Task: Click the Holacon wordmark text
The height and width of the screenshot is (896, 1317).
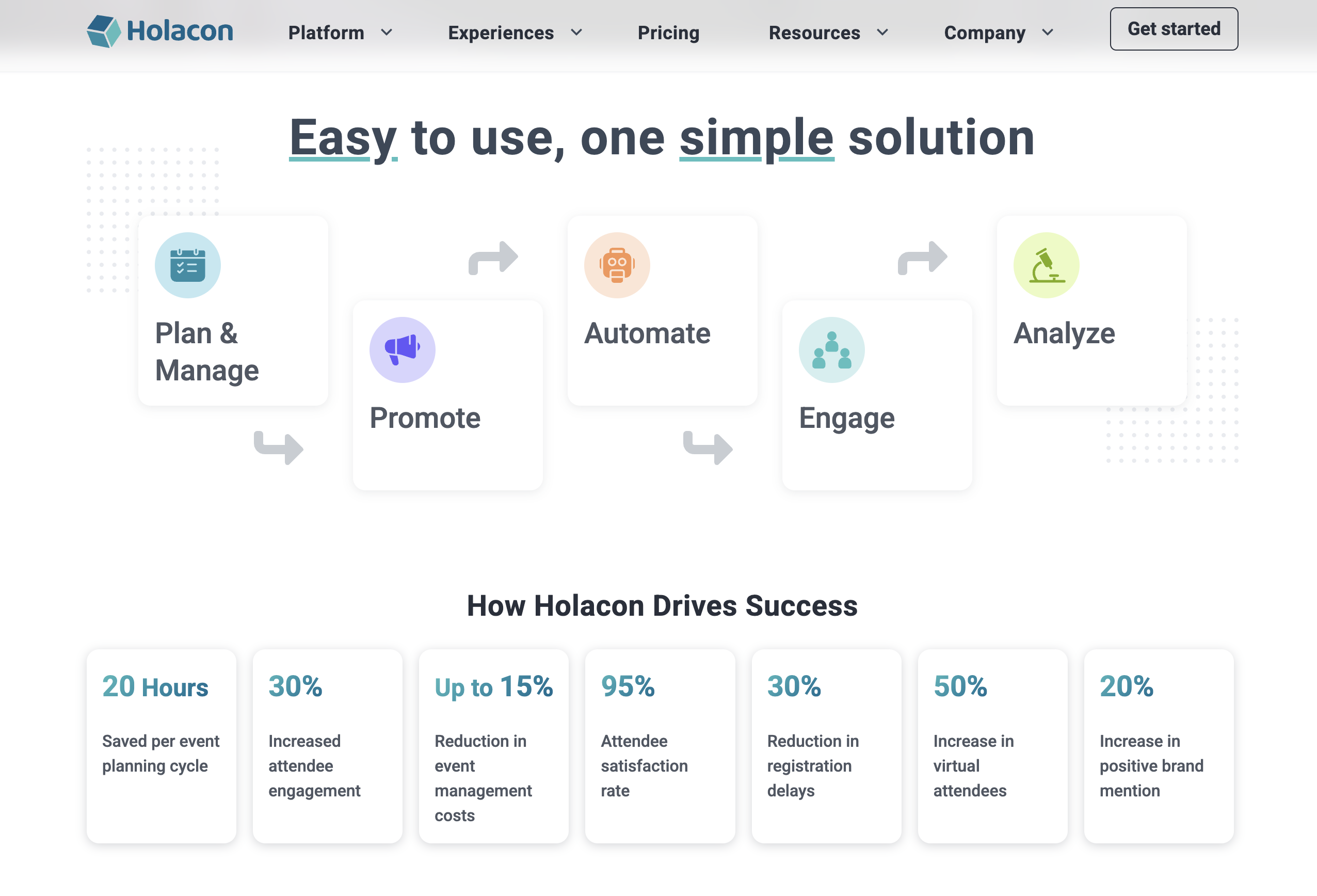Action: point(180,30)
